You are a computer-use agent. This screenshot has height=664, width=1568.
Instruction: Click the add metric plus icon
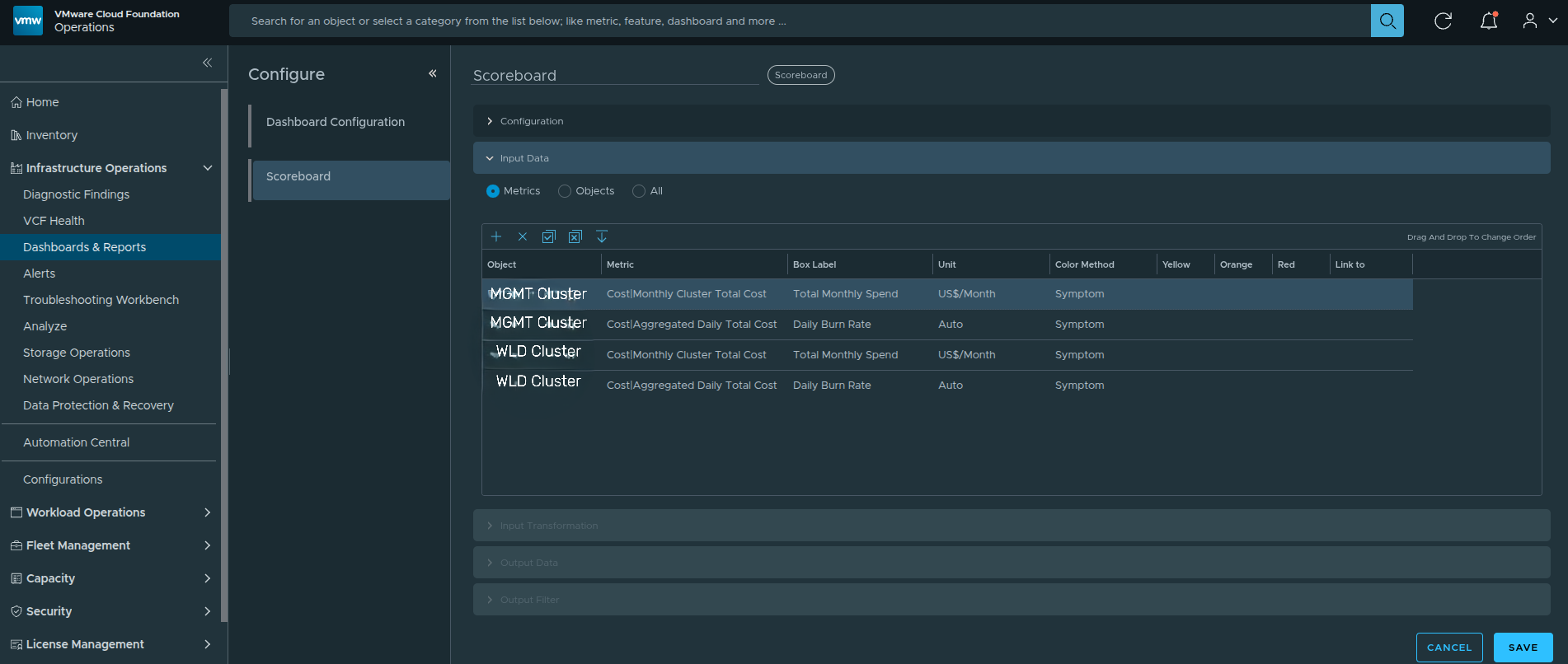click(x=496, y=236)
